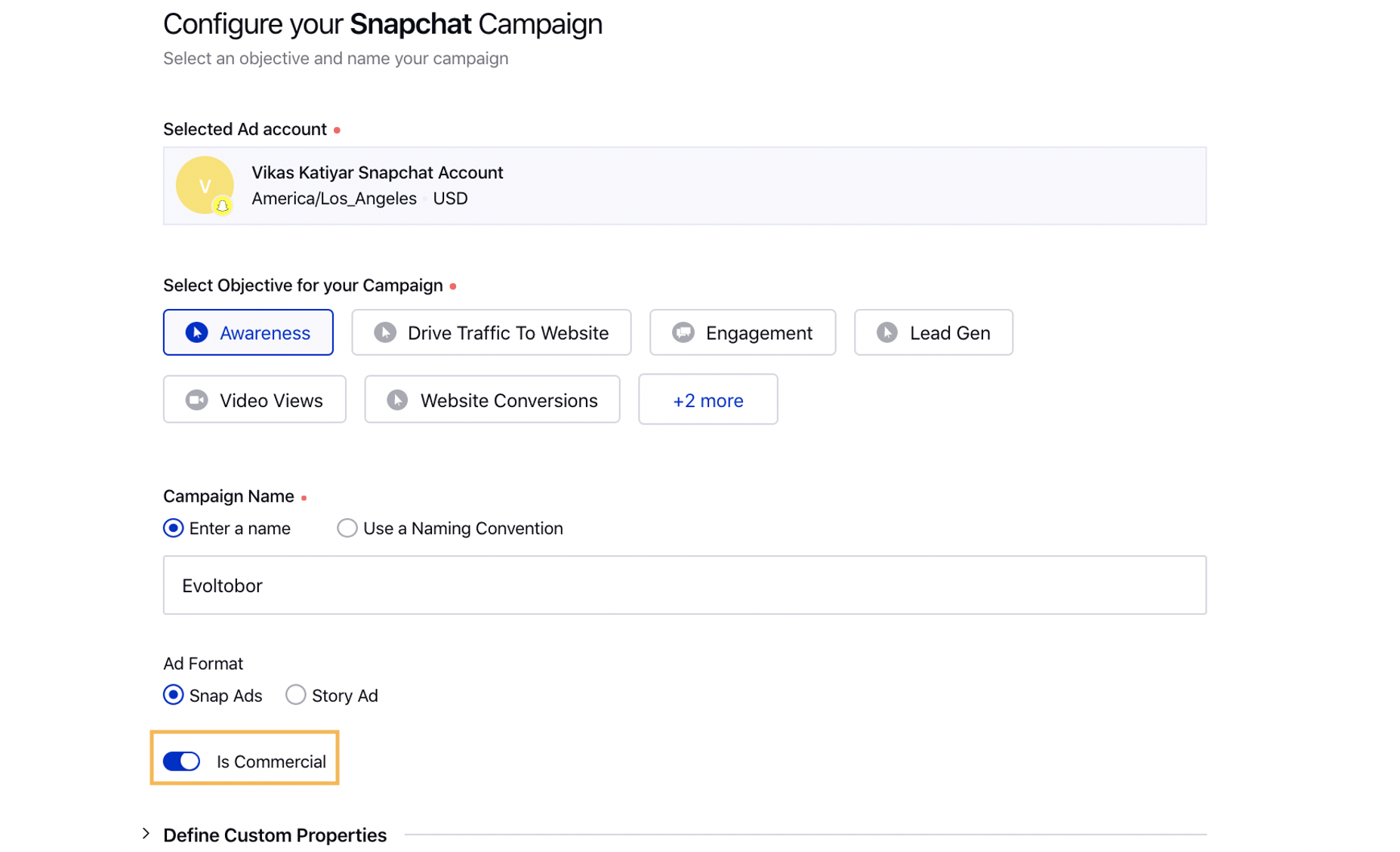Click the Vikas Katiyar account avatar
1400x852 pixels.
pos(205,185)
